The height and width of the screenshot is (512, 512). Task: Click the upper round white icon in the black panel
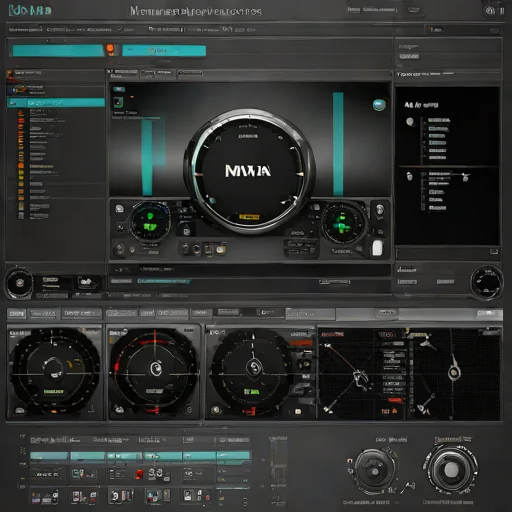pos(410,122)
